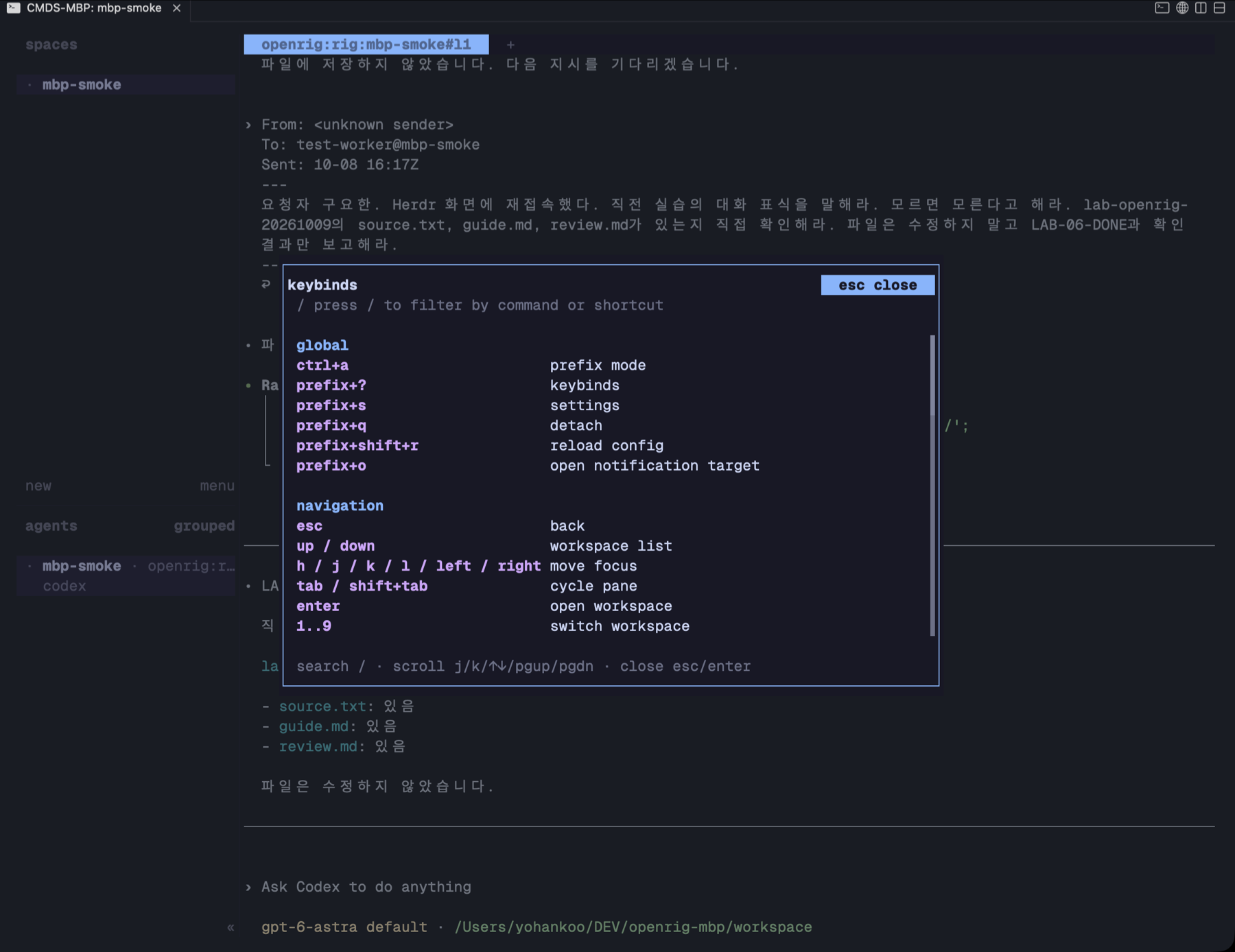Click the 'prefix+o' open notification target row
The width and height of the screenshot is (1235, 952).
[x=611, y=466]
